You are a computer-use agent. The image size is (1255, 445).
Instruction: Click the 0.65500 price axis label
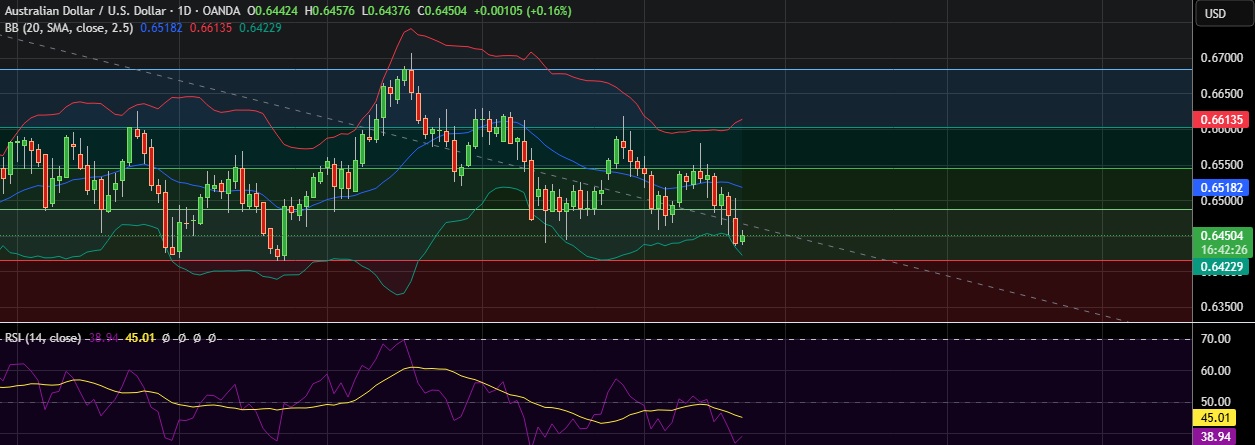tap(1221, 164)
